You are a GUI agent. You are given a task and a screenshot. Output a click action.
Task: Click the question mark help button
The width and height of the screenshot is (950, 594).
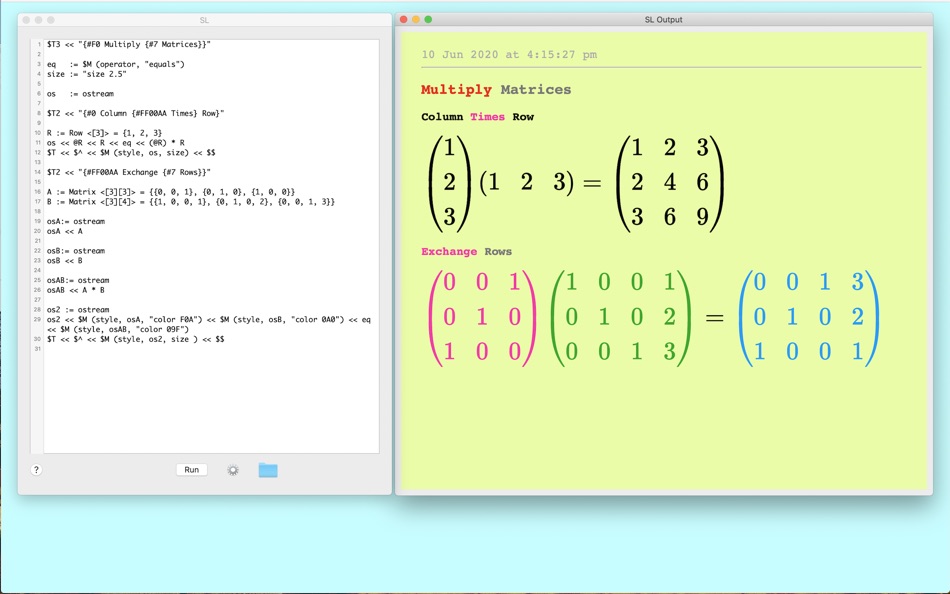[36, 470]
